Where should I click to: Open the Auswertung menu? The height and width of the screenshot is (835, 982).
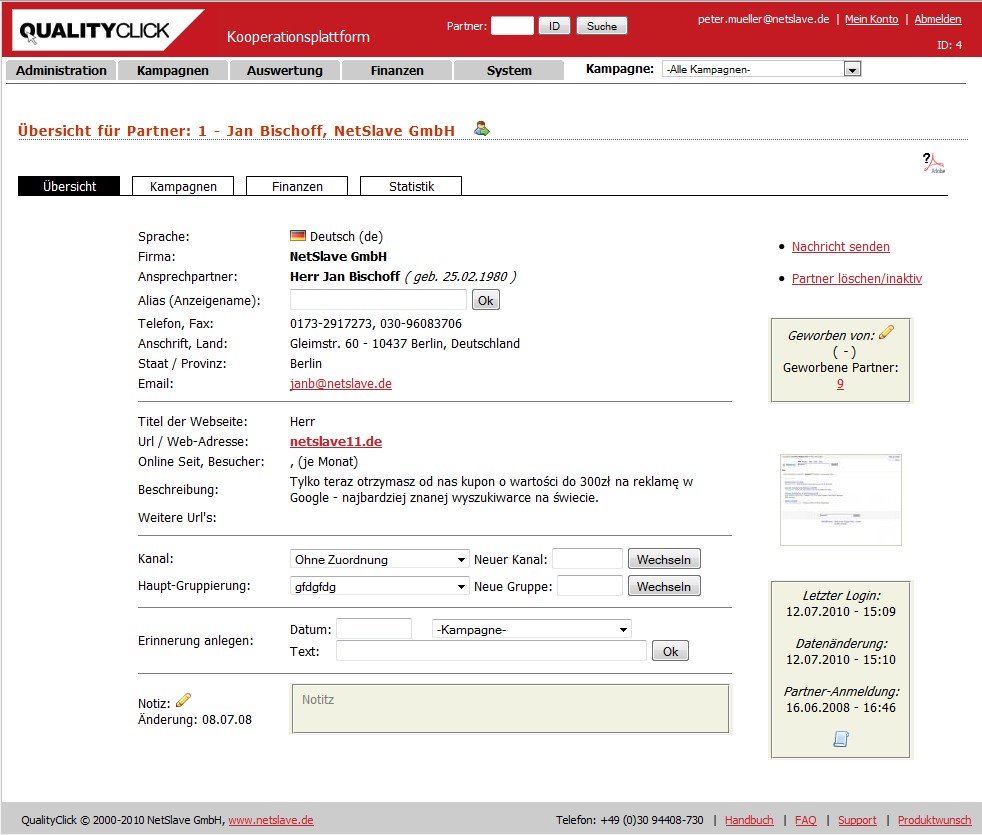[x=285, y=71]
